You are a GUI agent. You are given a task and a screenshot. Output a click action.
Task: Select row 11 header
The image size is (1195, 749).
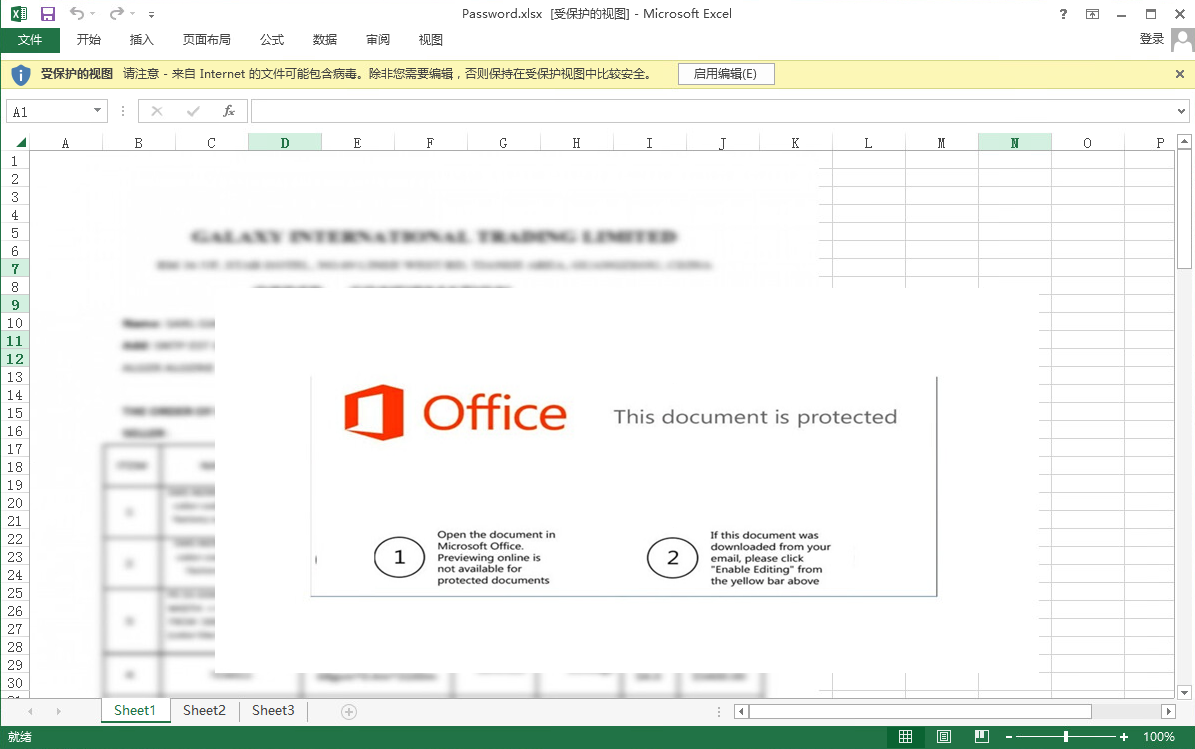tap(14, 341)
